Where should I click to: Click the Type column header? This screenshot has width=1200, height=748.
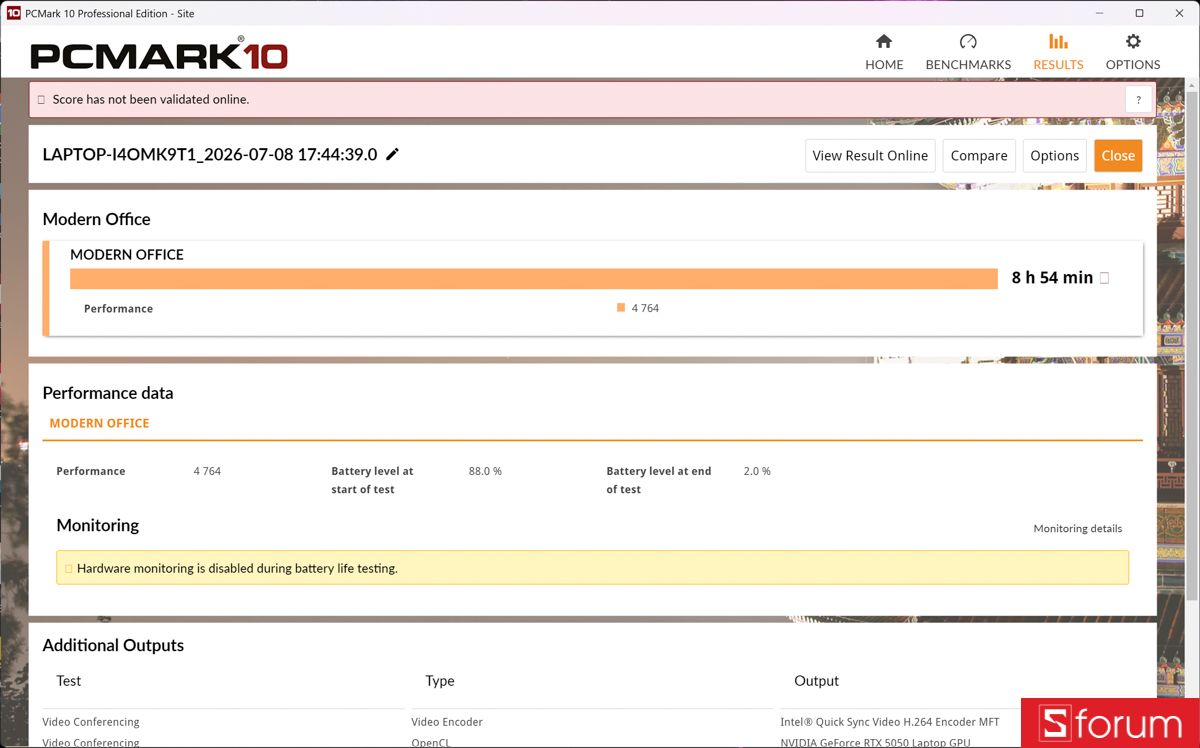click(440, 681)
